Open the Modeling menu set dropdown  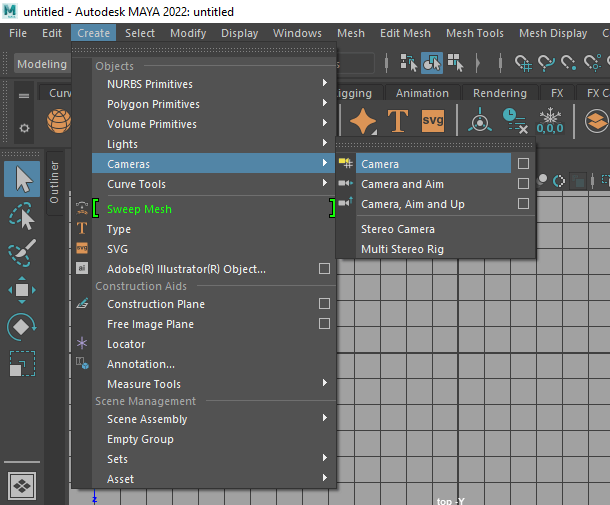(40, 64)
